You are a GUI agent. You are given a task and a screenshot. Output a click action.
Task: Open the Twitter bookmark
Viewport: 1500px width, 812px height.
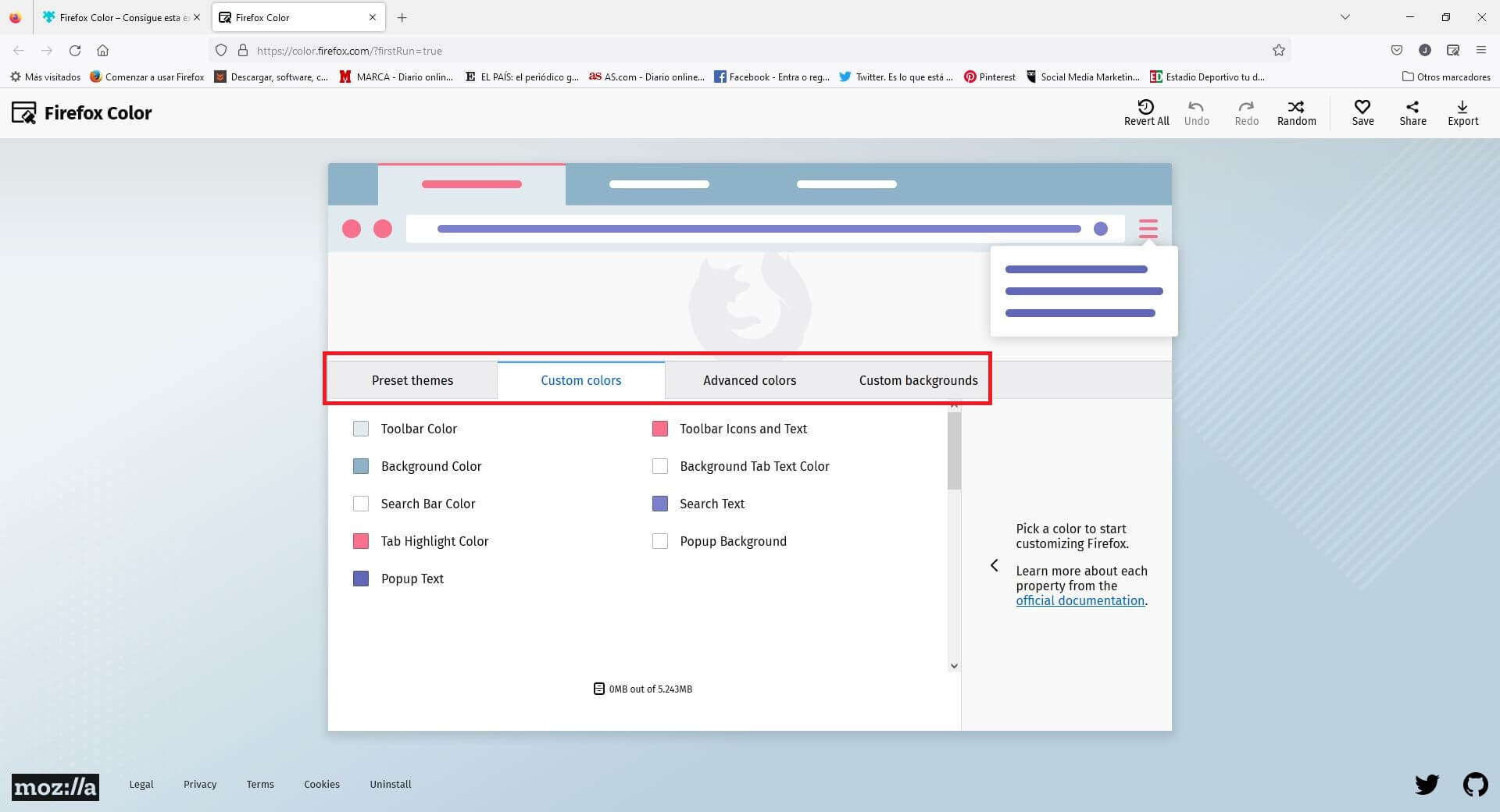896,77
